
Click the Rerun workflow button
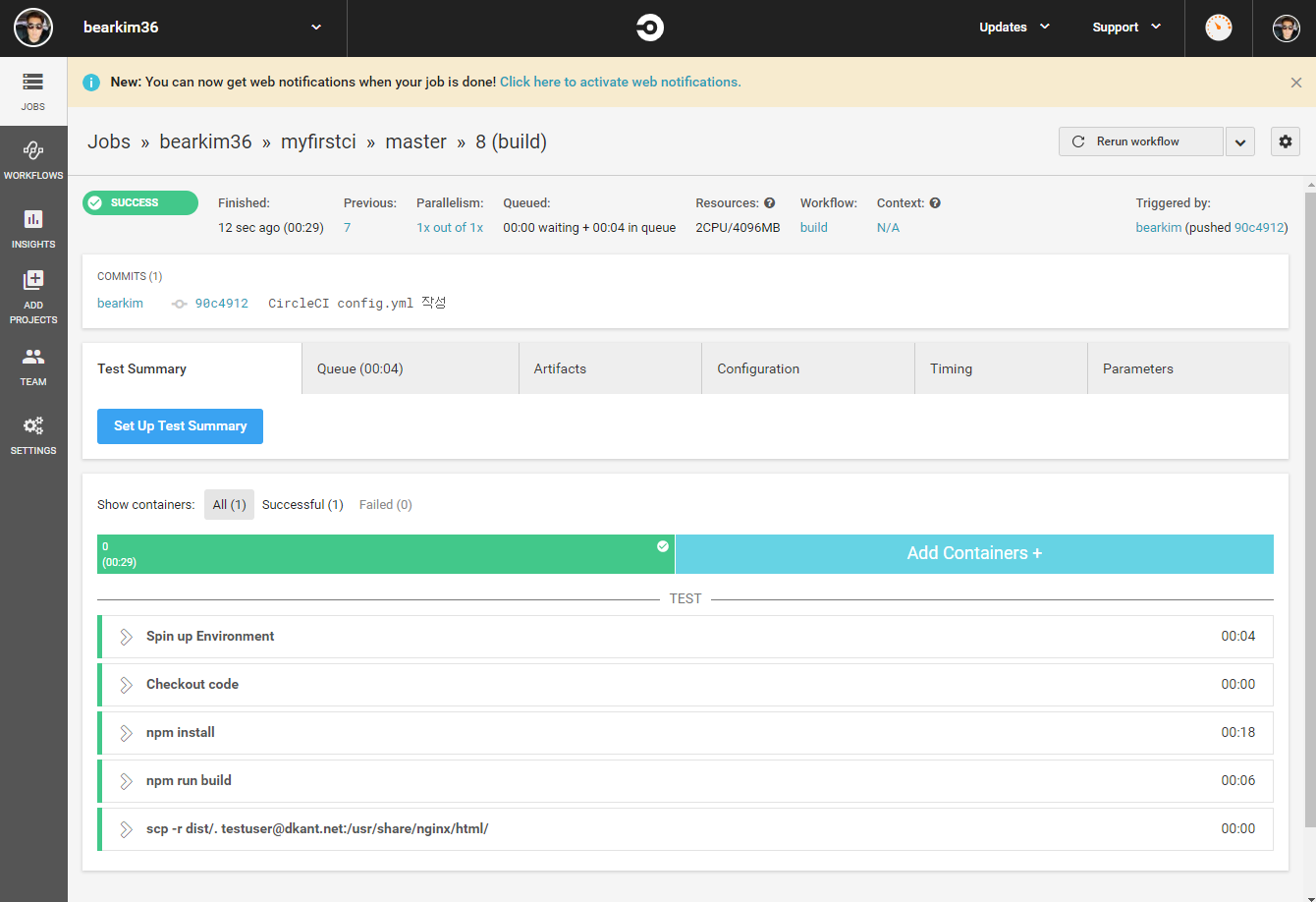pos(1141,141)
